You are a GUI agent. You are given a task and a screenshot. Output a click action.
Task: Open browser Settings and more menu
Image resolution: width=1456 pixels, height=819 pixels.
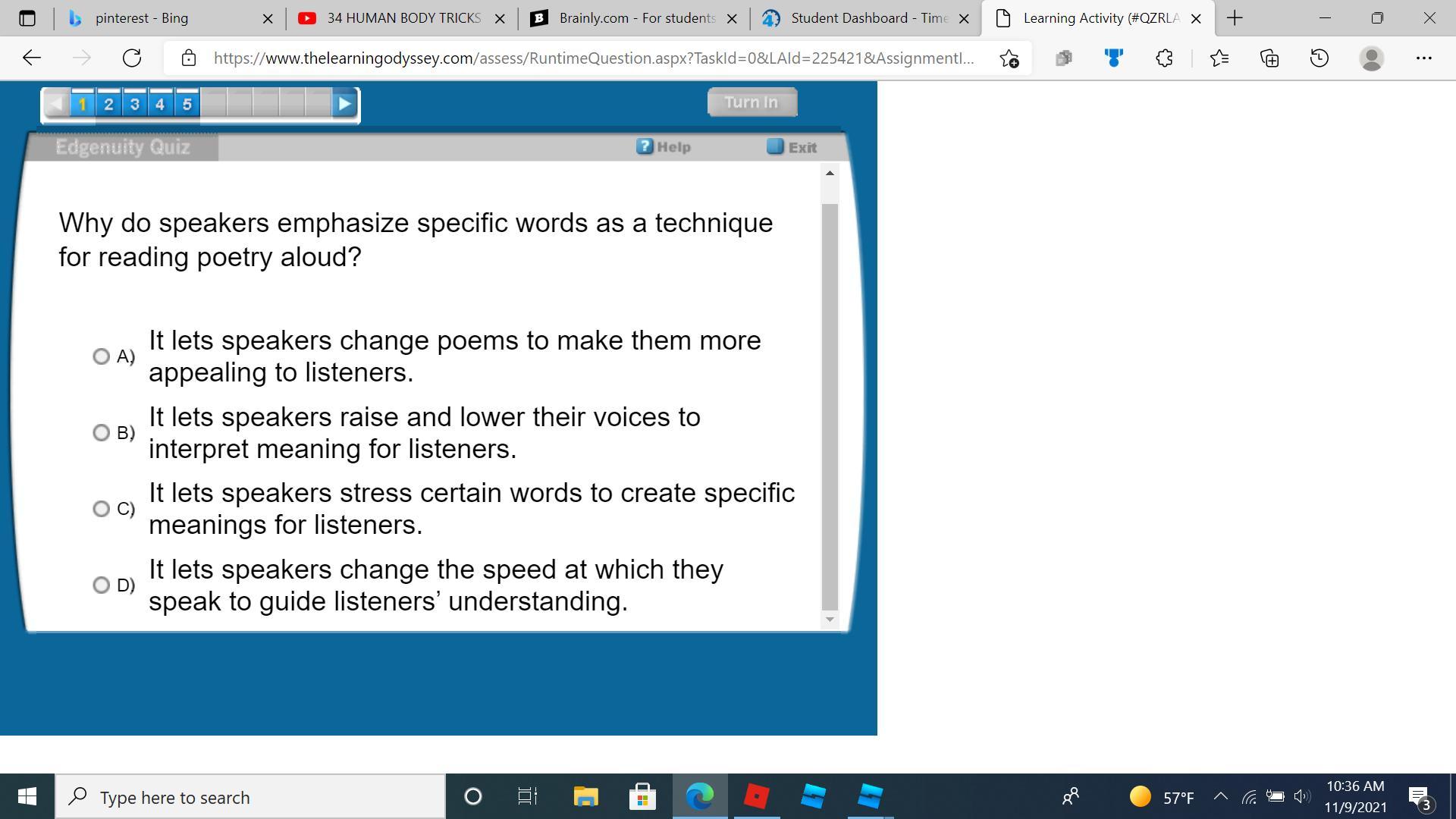click(1423, 58)
